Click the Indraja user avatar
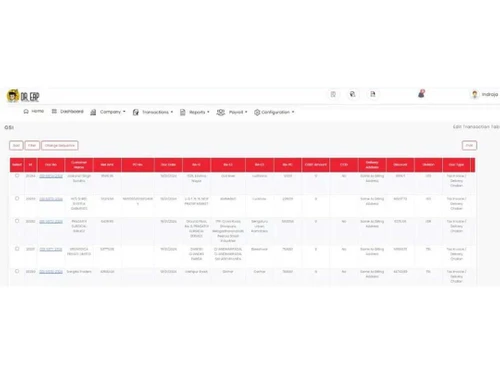Screen dimensions: 500x375 [475, 94]
